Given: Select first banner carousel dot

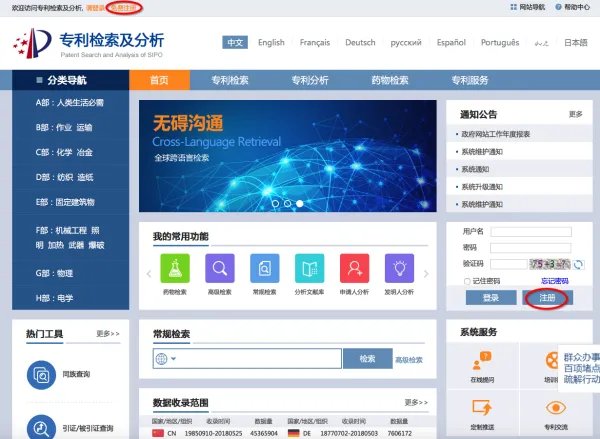Looking at the screenshot, I should 275,204.
